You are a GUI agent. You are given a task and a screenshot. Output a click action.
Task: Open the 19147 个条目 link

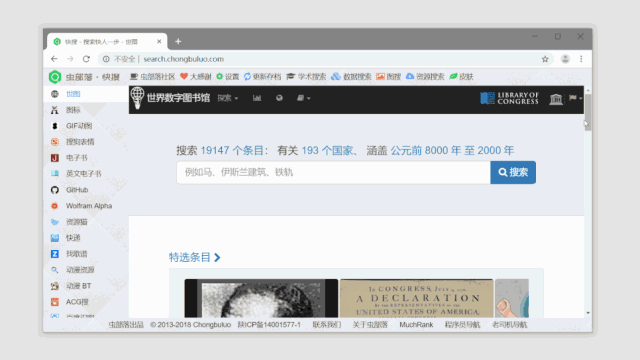click(232, 151)
